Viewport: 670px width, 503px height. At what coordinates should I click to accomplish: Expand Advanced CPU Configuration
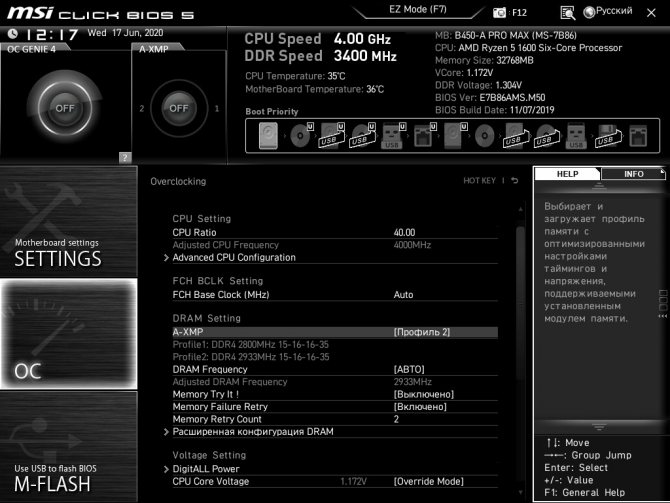click(x=233, y=257)
